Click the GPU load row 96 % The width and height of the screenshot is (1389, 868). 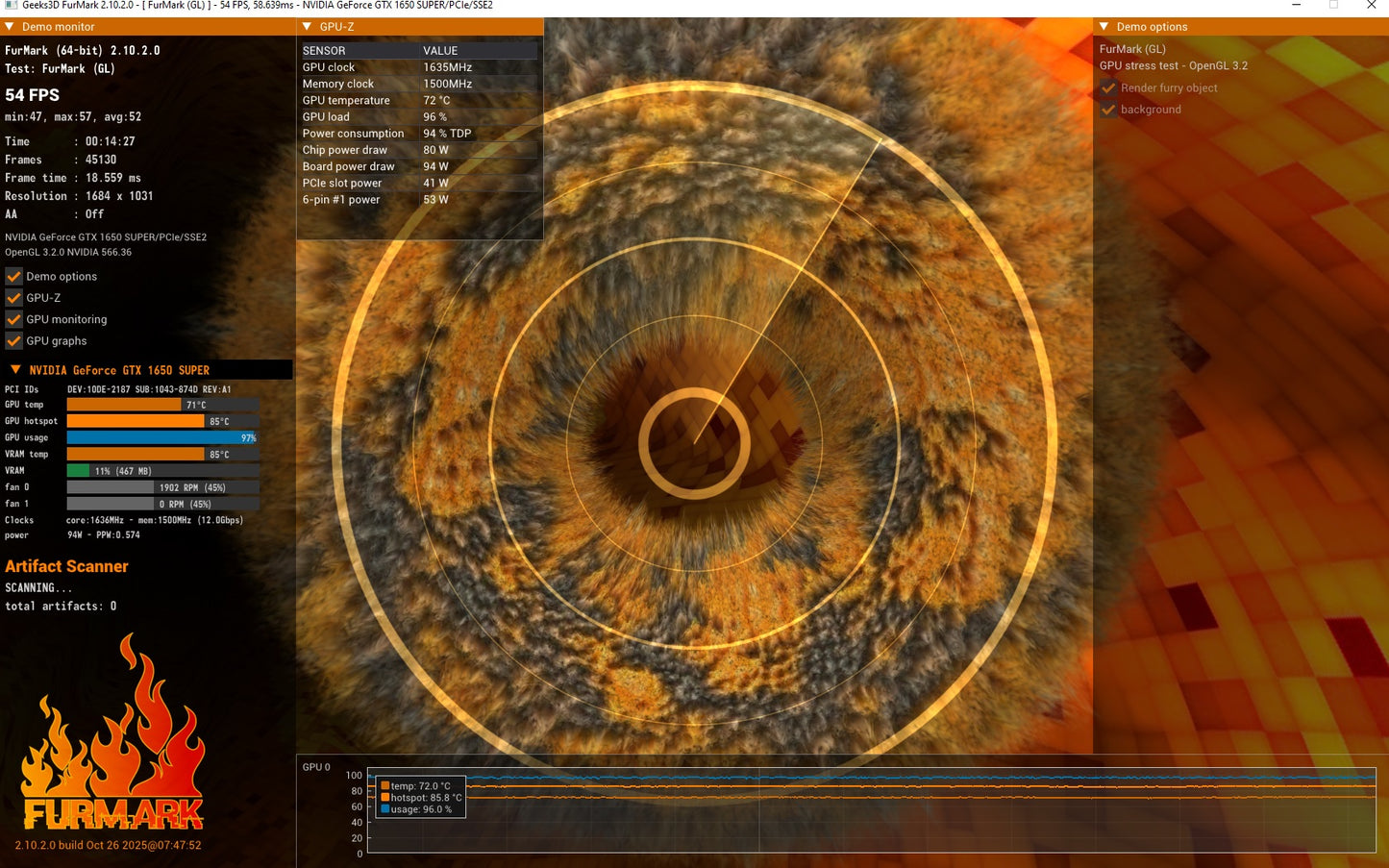click(419, 117)
